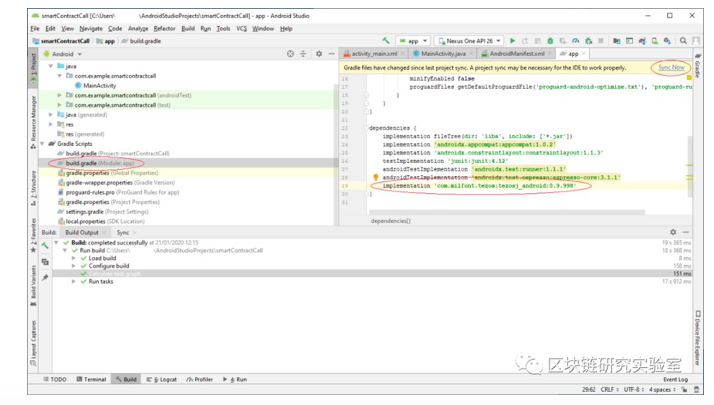The image size is (714, 405).
Task: Open the TODO tool window
Action: pos(55,379)
